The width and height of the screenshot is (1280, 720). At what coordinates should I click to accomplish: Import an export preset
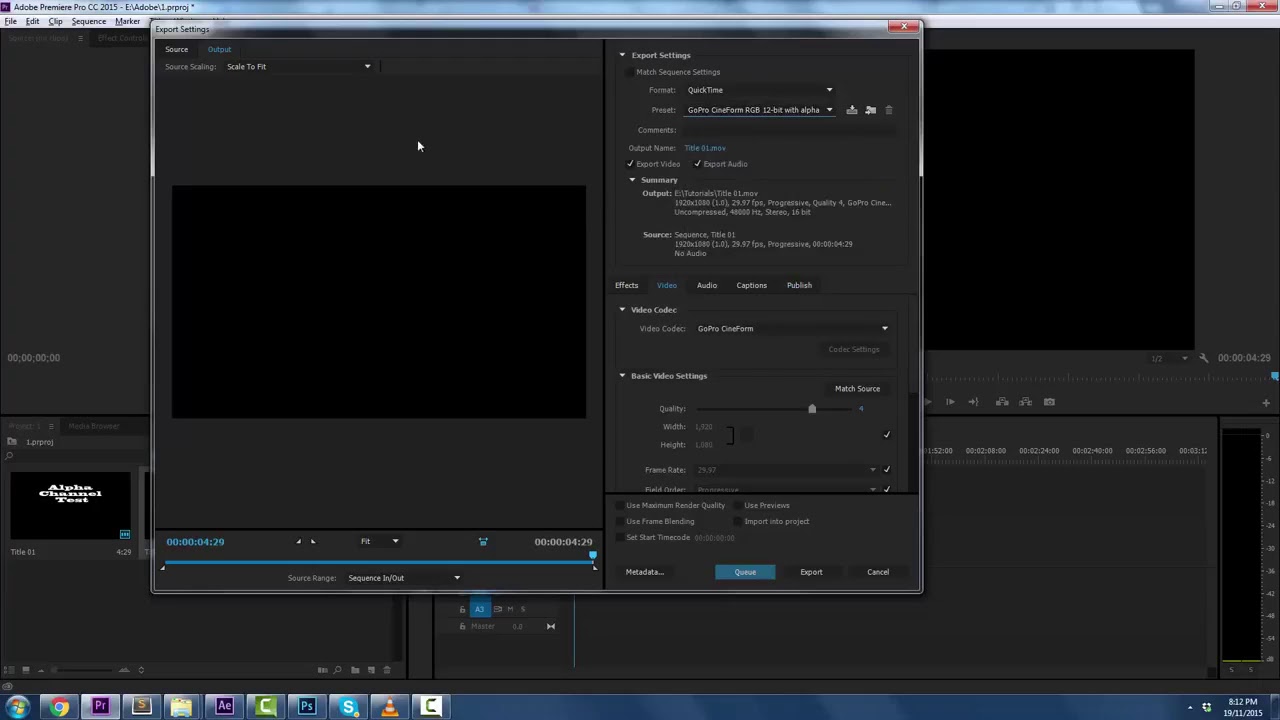[870, 110]
